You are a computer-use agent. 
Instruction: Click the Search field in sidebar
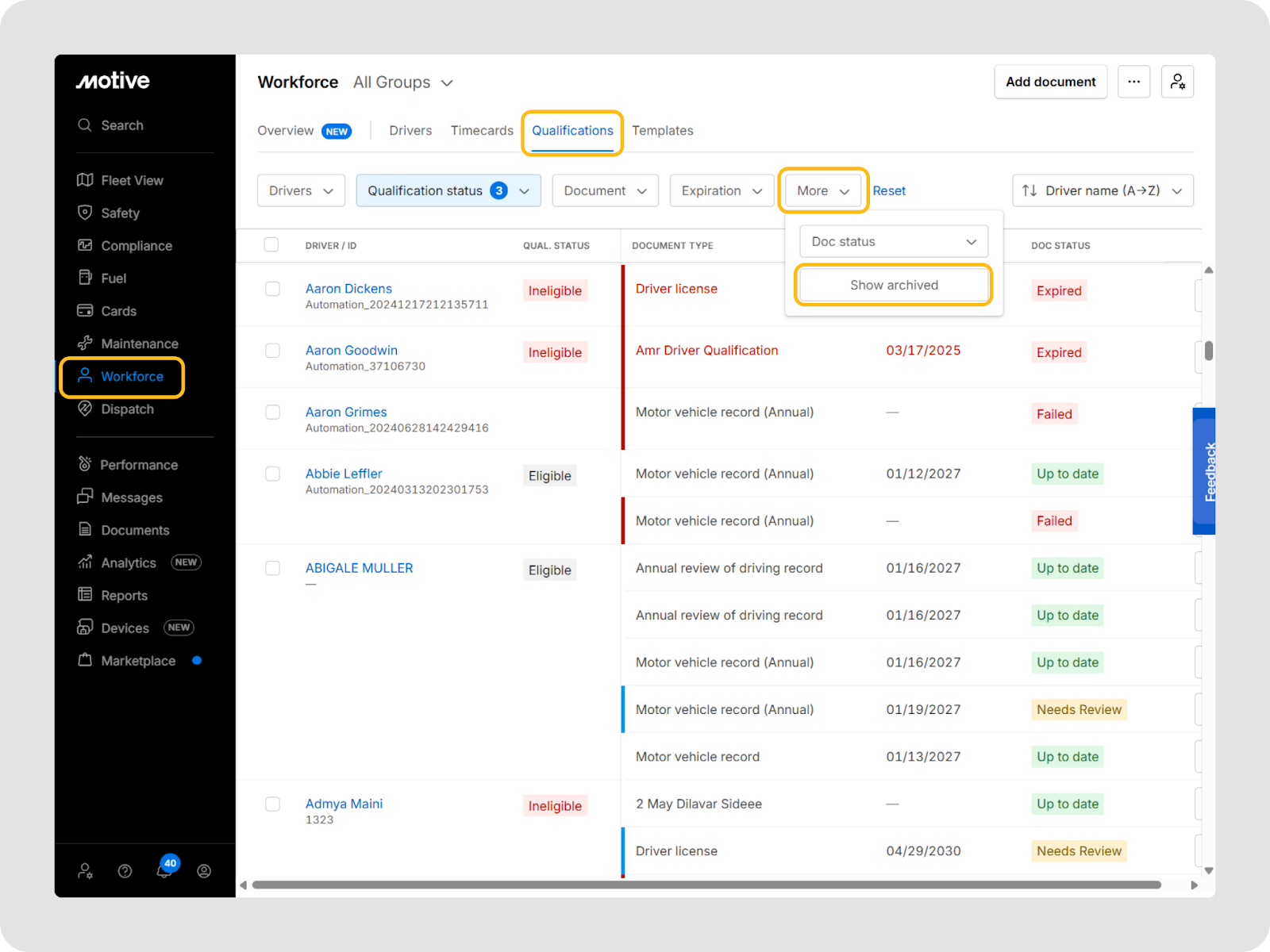pyautogui.click(x=121, y=125)
